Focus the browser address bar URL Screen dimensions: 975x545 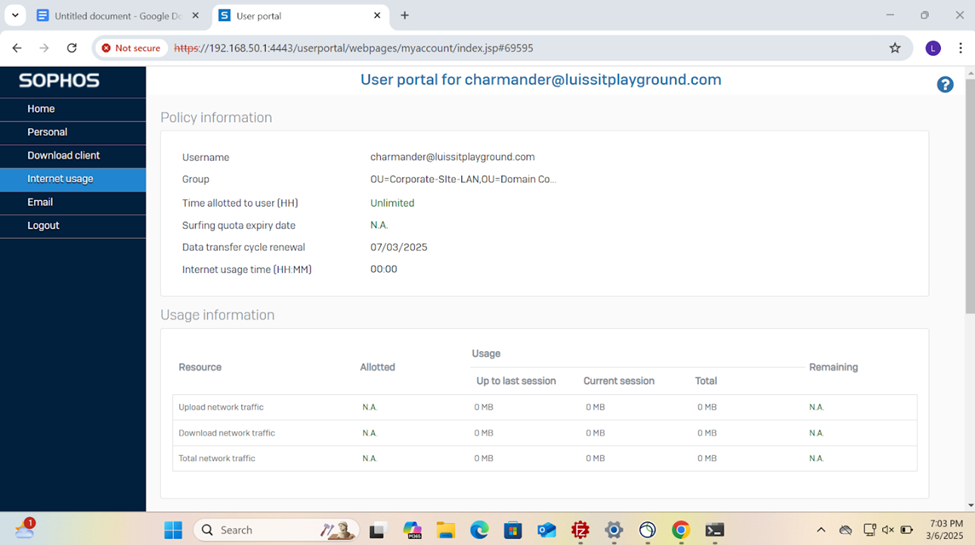pyautogui.click(x=353, y=48)
